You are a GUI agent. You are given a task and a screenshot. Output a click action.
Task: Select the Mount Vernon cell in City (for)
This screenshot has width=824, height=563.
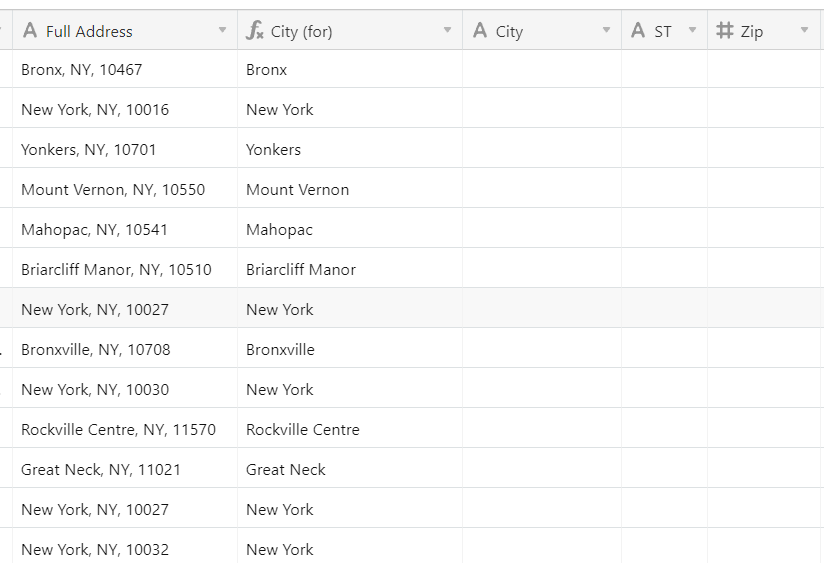(350, 189)
